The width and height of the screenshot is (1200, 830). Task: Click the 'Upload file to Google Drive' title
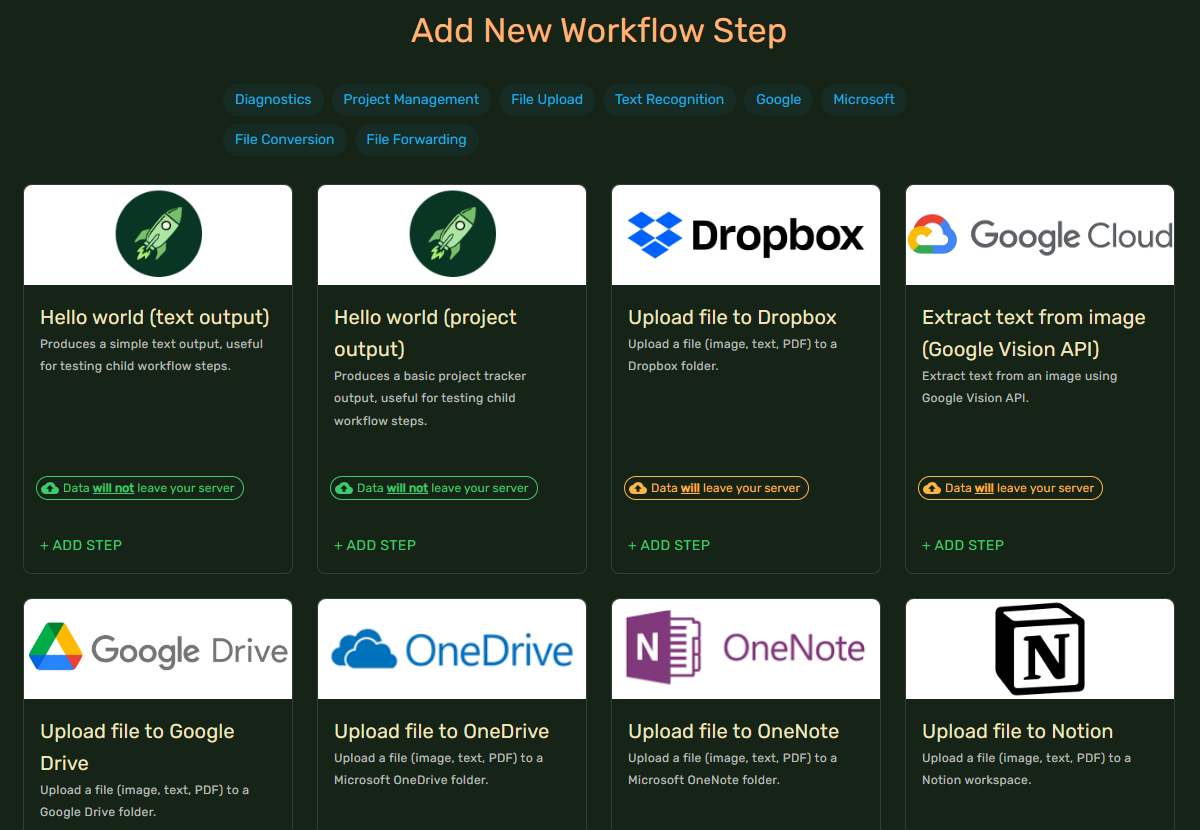tap(137, 747)
